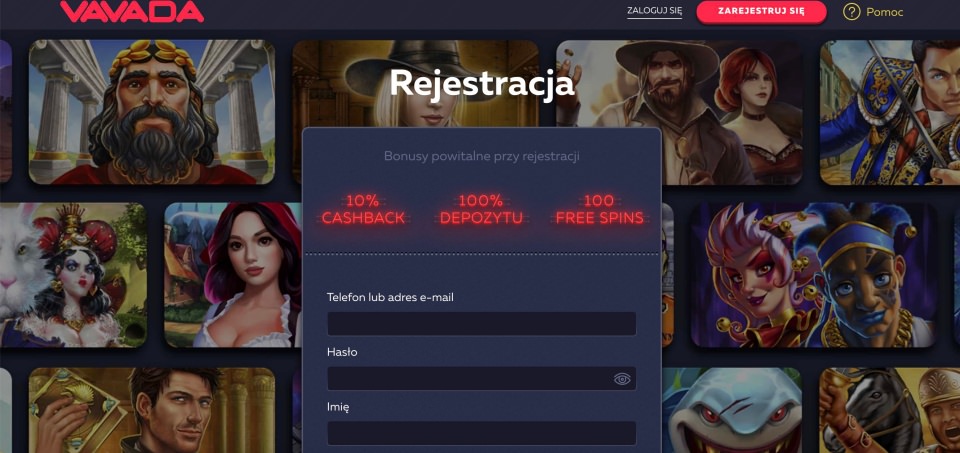Screen dimensions: 960x453
Task: Select the 100% Depozytu bonus
Action: click(481, 209)
